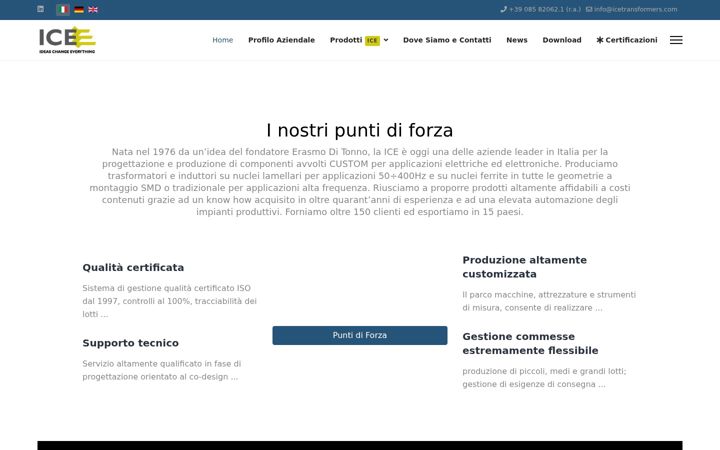
Task: Open Gestione commesse estremamente flessibile heading
Action: click(x=530, y=343)
